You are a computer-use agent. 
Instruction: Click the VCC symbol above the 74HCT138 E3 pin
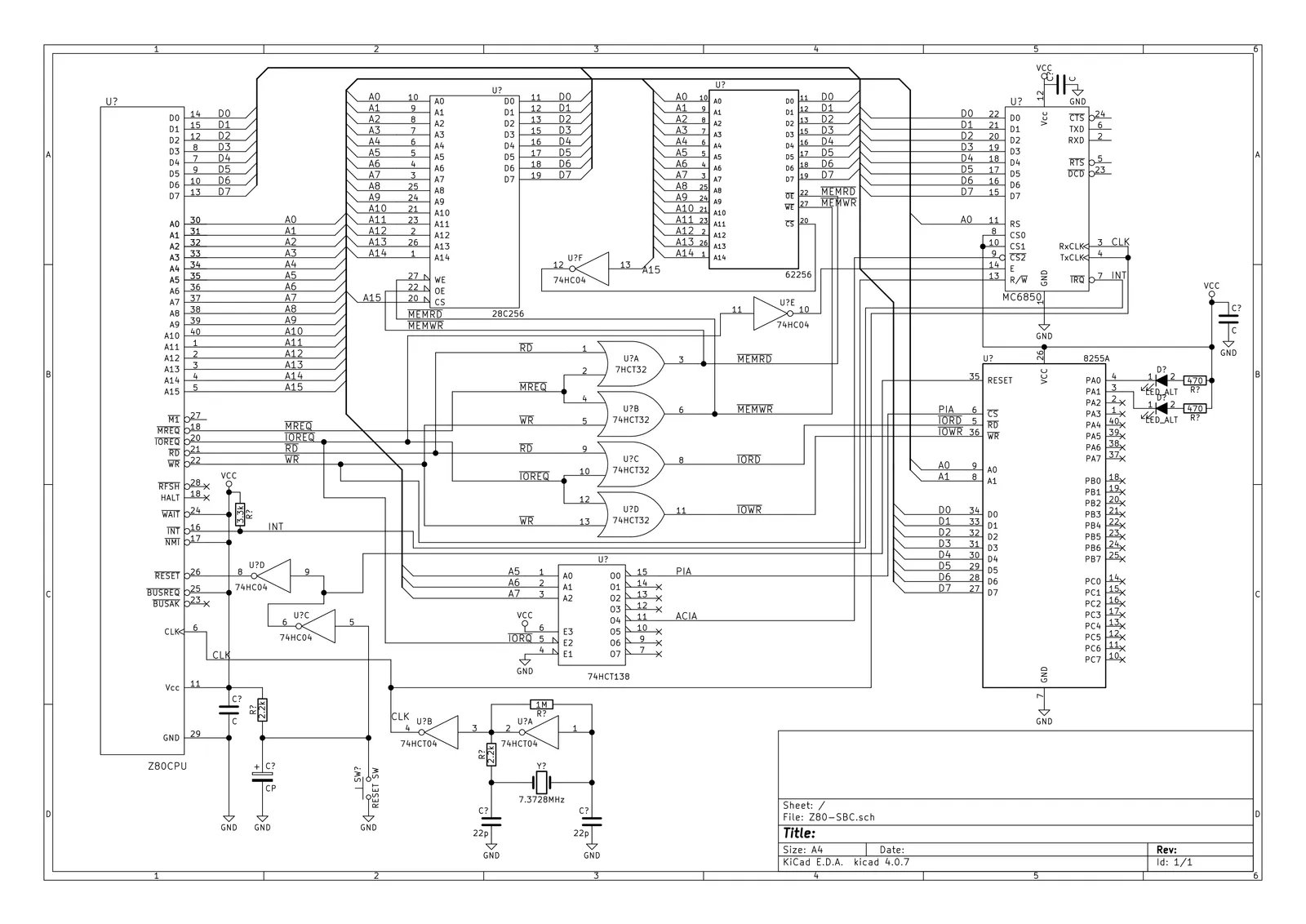point(525,618)
